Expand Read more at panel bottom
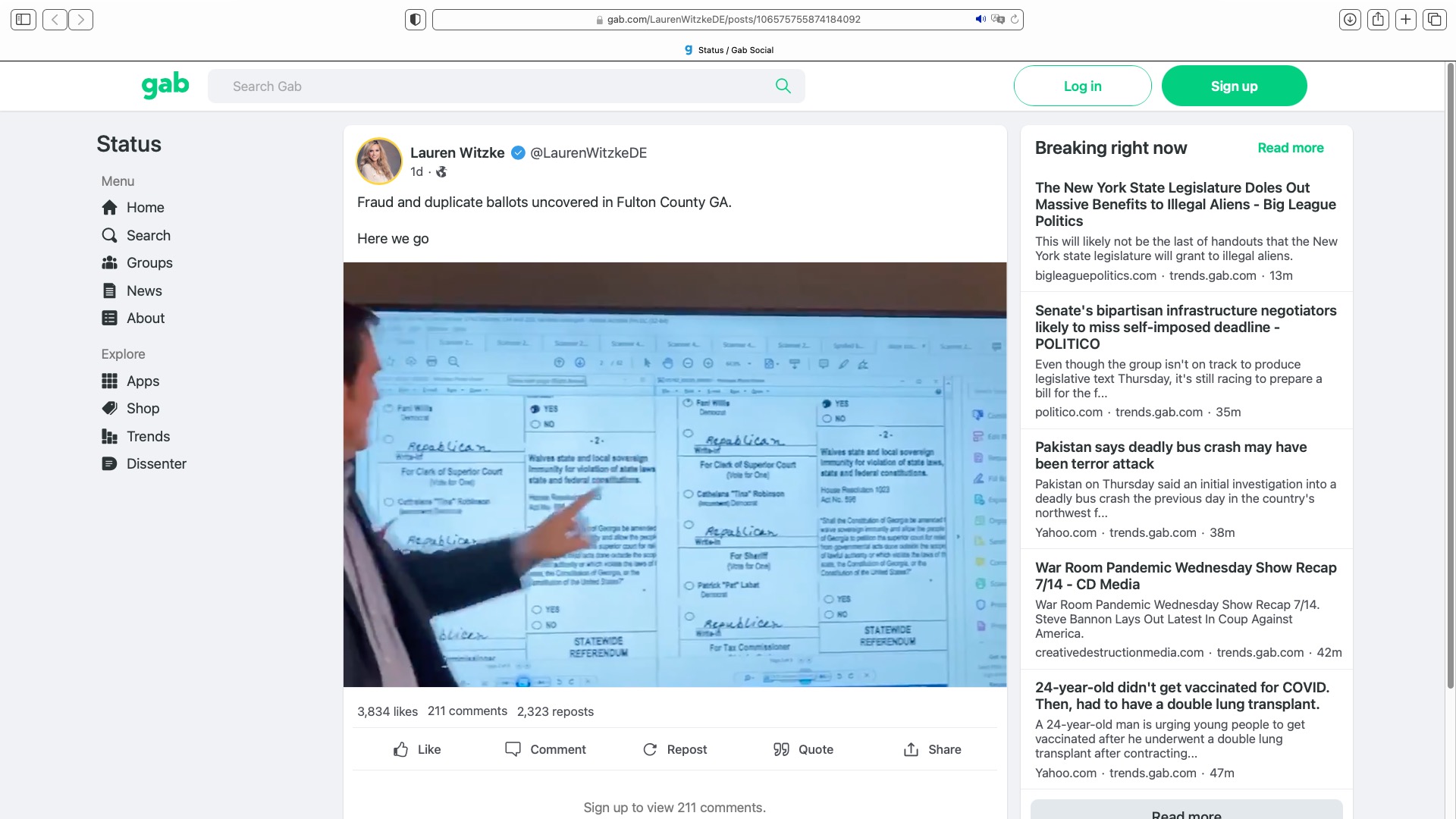This screenshot has width=1456, height=819. pos(1185,814)
